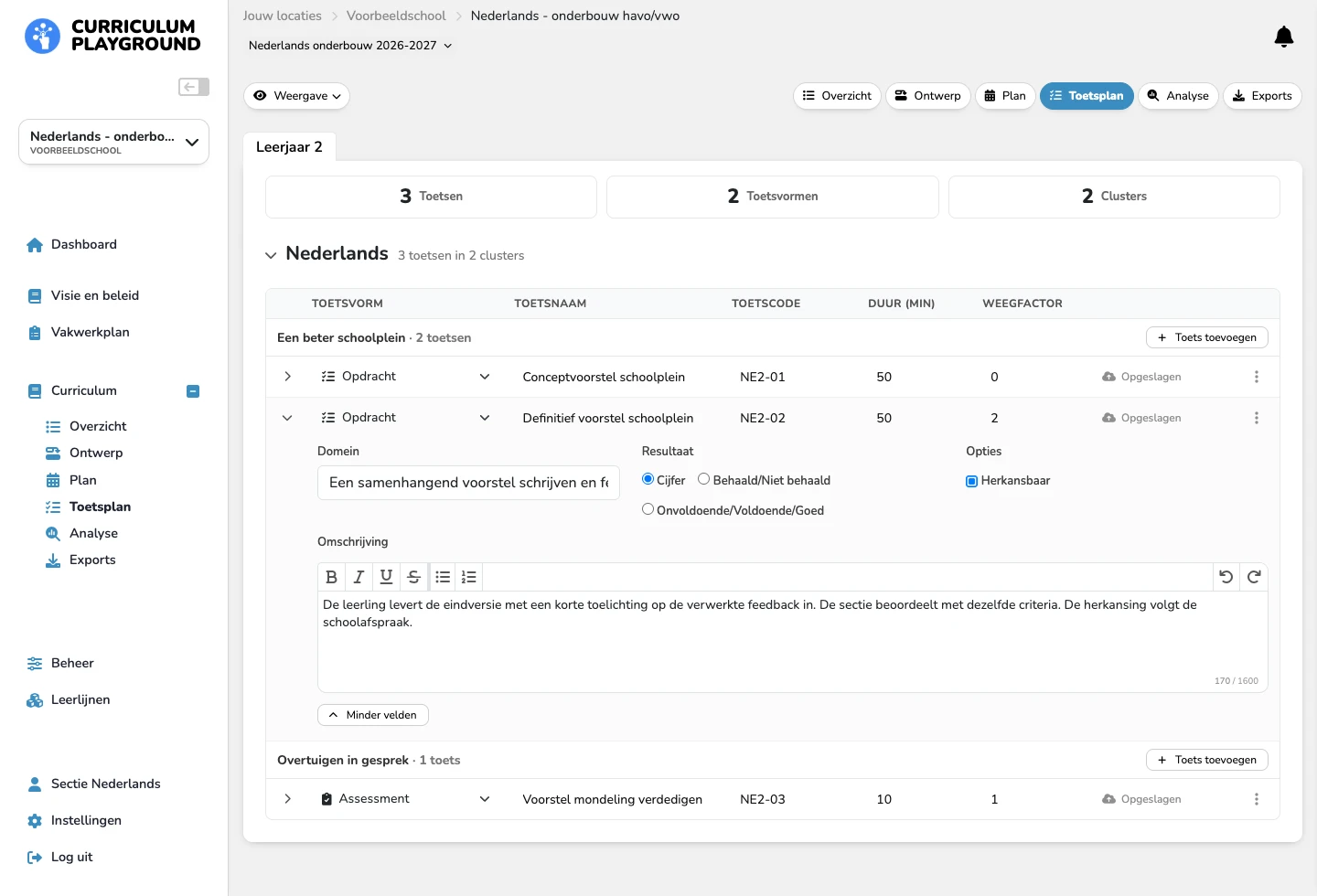Expand the Voorstel mondeling verdedigen row
Image resolution: width=1317 pixels, height=896 pixels.
[x=287, y=799]
